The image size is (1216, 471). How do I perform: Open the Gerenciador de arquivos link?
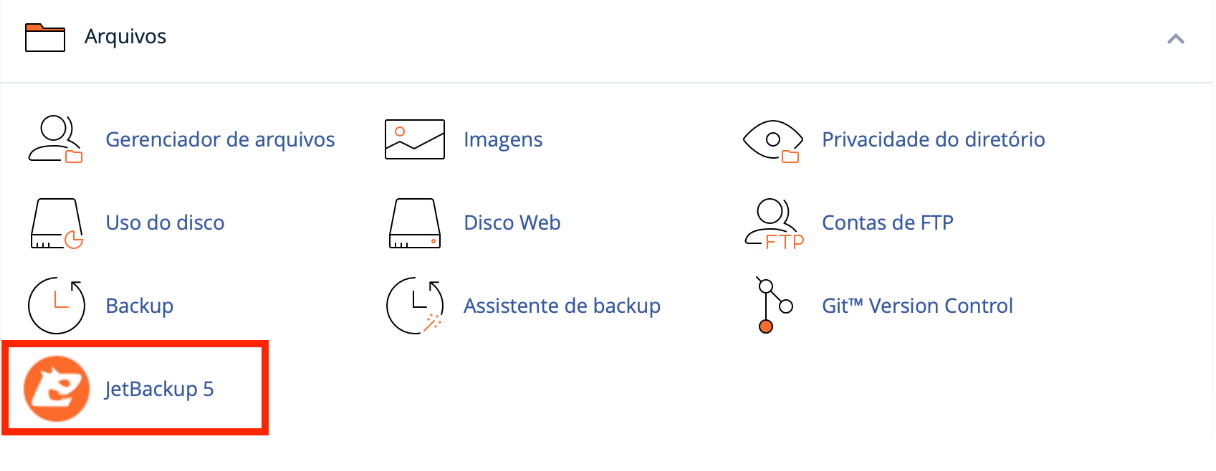[220, 139]
